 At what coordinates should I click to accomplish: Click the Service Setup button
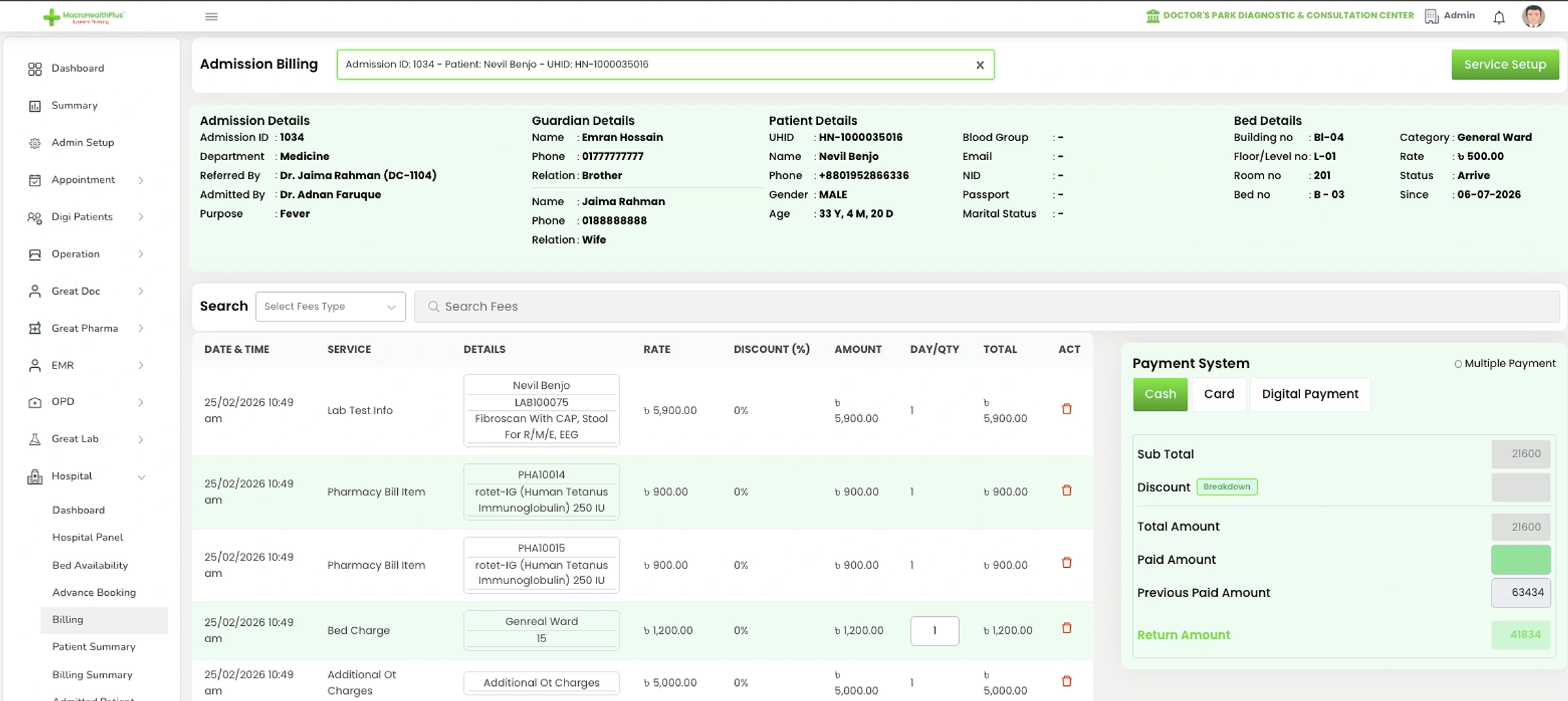click(x=1505, y=65)
